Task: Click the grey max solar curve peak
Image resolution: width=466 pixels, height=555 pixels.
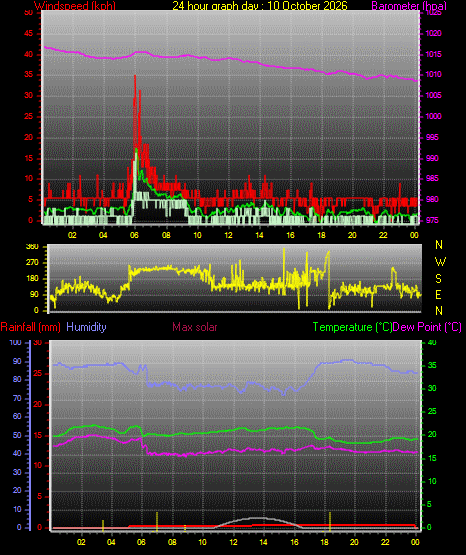Action: click(x=260, y=519)
